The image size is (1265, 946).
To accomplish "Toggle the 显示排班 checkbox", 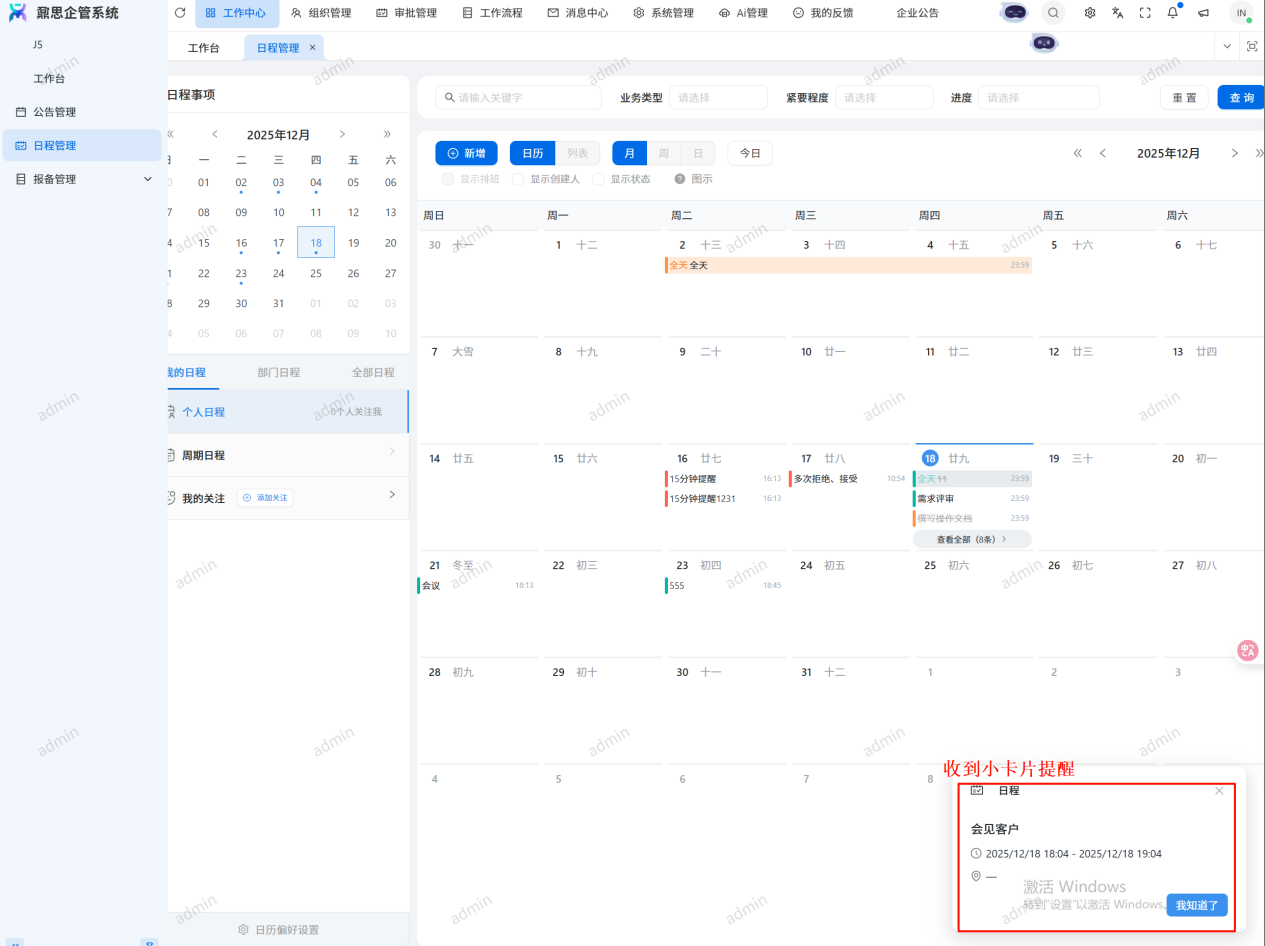I will (448, 179).
